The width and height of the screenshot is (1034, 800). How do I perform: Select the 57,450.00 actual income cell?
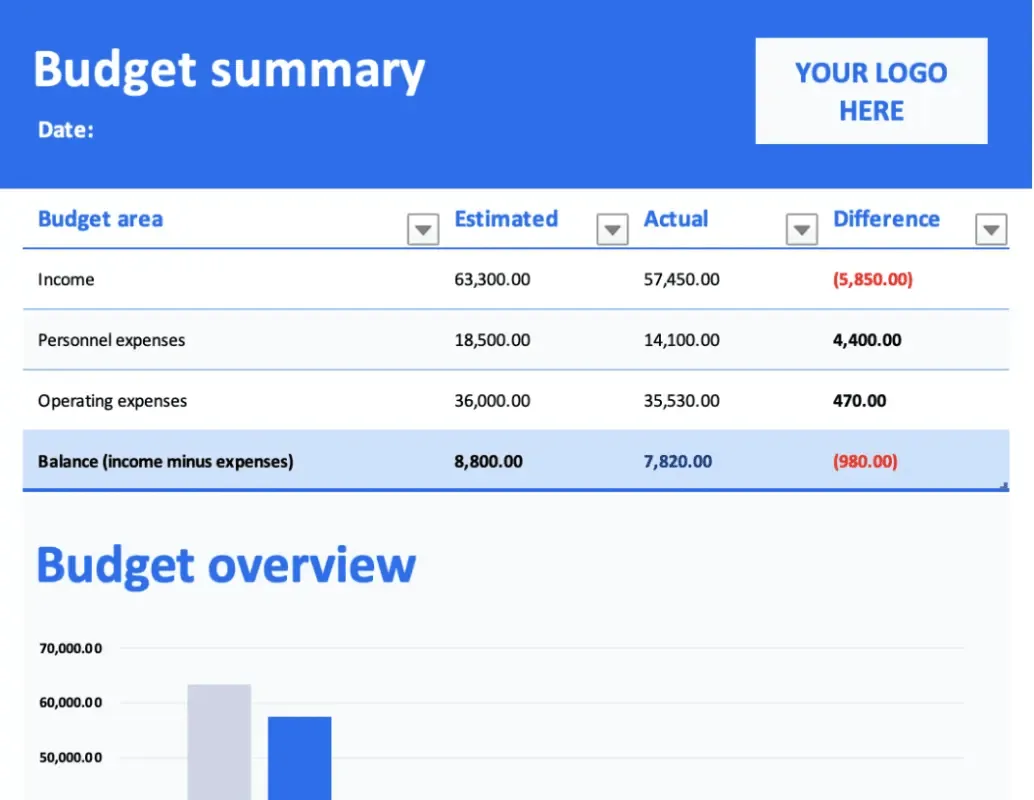click(x=681, y=280)
